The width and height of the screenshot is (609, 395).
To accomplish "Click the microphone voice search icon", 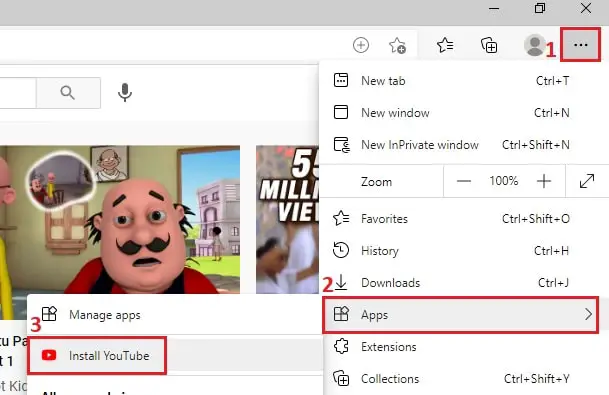I will point(125,92).
